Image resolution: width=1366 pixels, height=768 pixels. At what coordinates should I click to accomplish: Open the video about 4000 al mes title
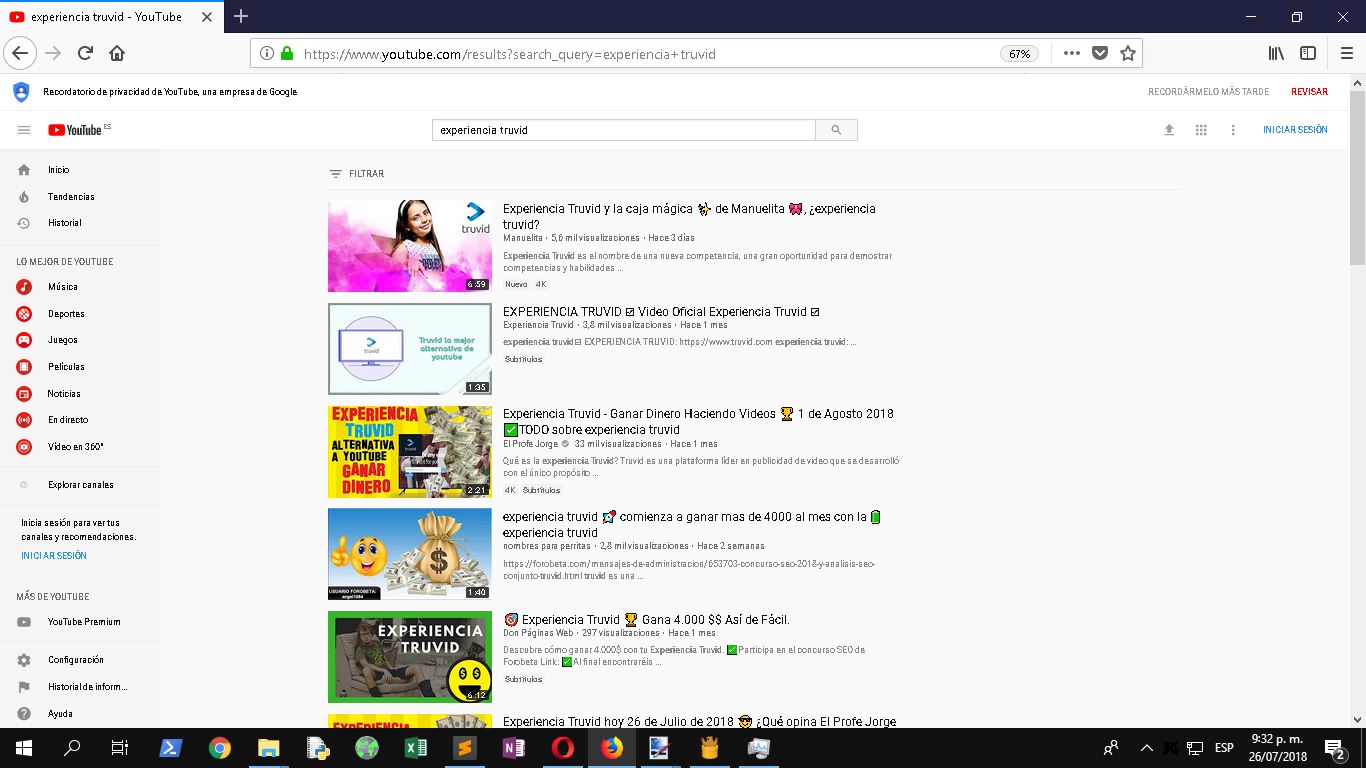coord(692,524)
